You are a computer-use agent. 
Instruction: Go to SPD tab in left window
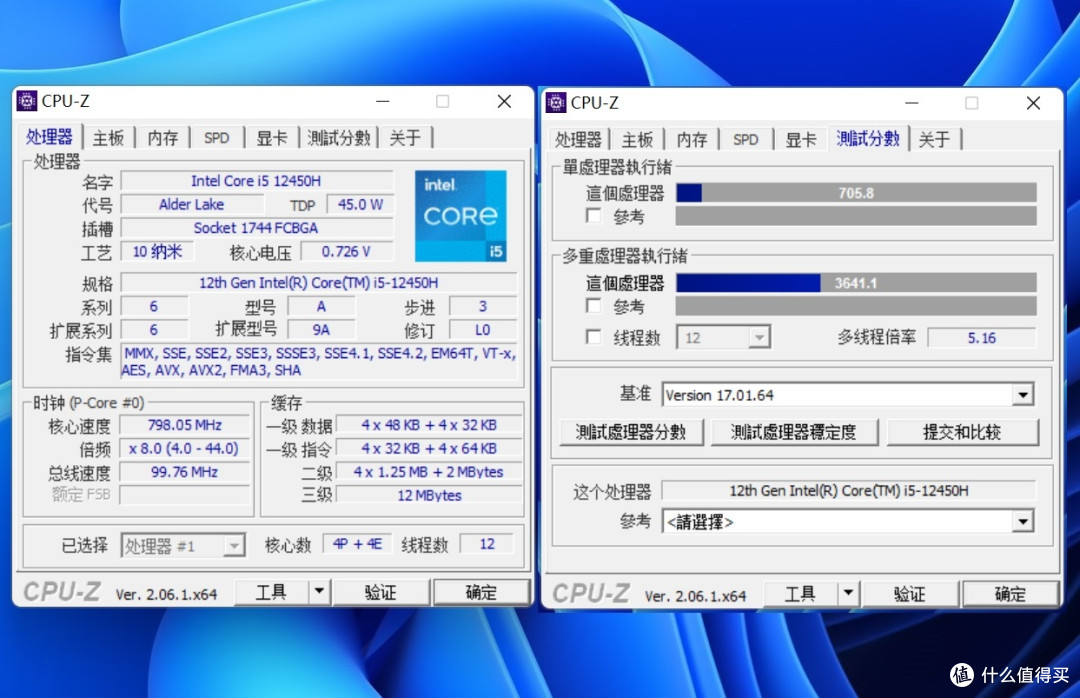(216, 138)
